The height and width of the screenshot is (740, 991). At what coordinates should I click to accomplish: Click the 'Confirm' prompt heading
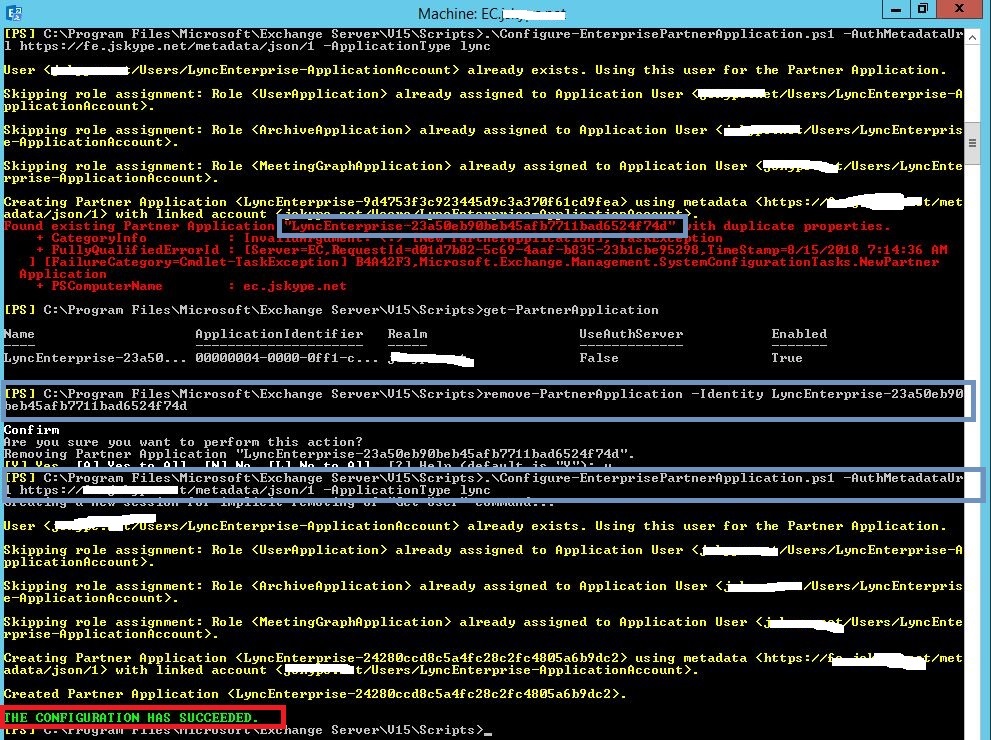point(32,430)
